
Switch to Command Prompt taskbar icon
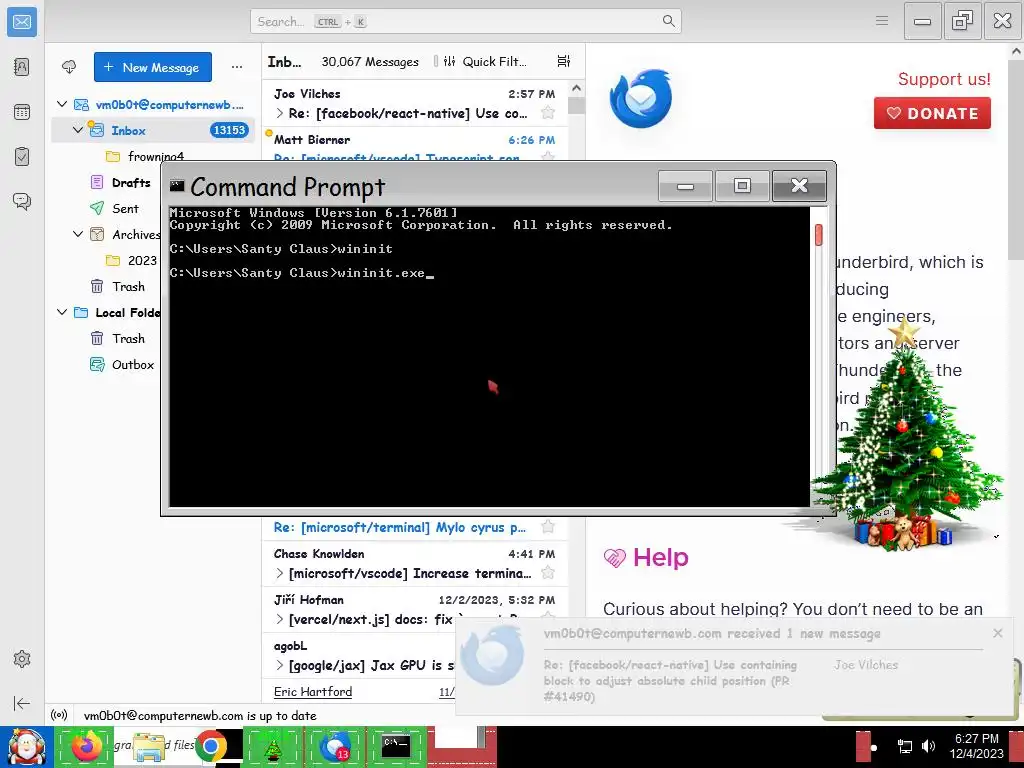[396, 747]
